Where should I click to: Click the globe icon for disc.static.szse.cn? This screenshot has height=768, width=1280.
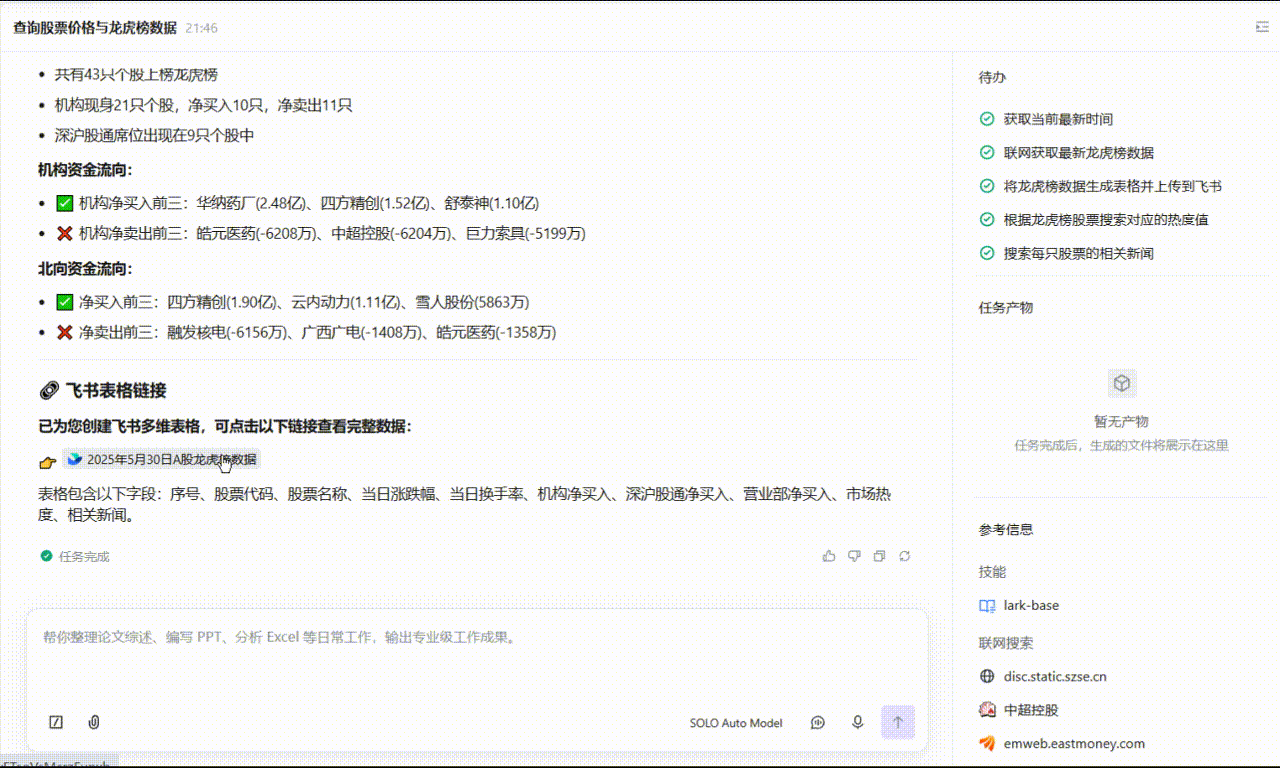(x=987, y=677)
